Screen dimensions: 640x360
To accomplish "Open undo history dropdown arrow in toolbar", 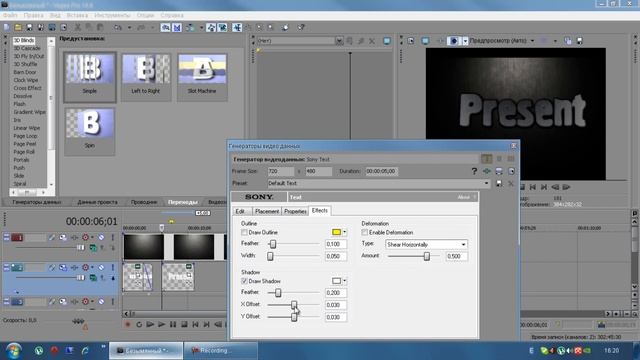I will pos(129,27).
